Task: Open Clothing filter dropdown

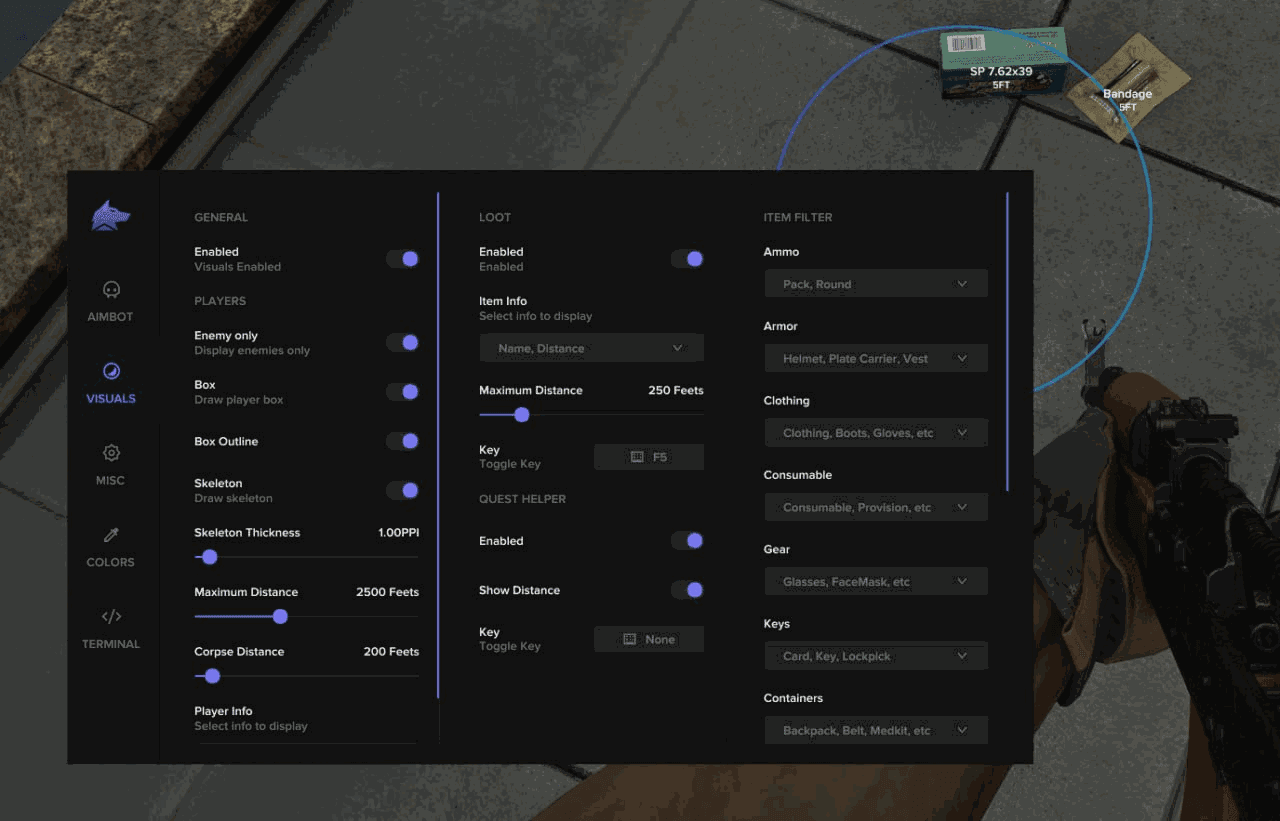Action: tap(876, 433)
